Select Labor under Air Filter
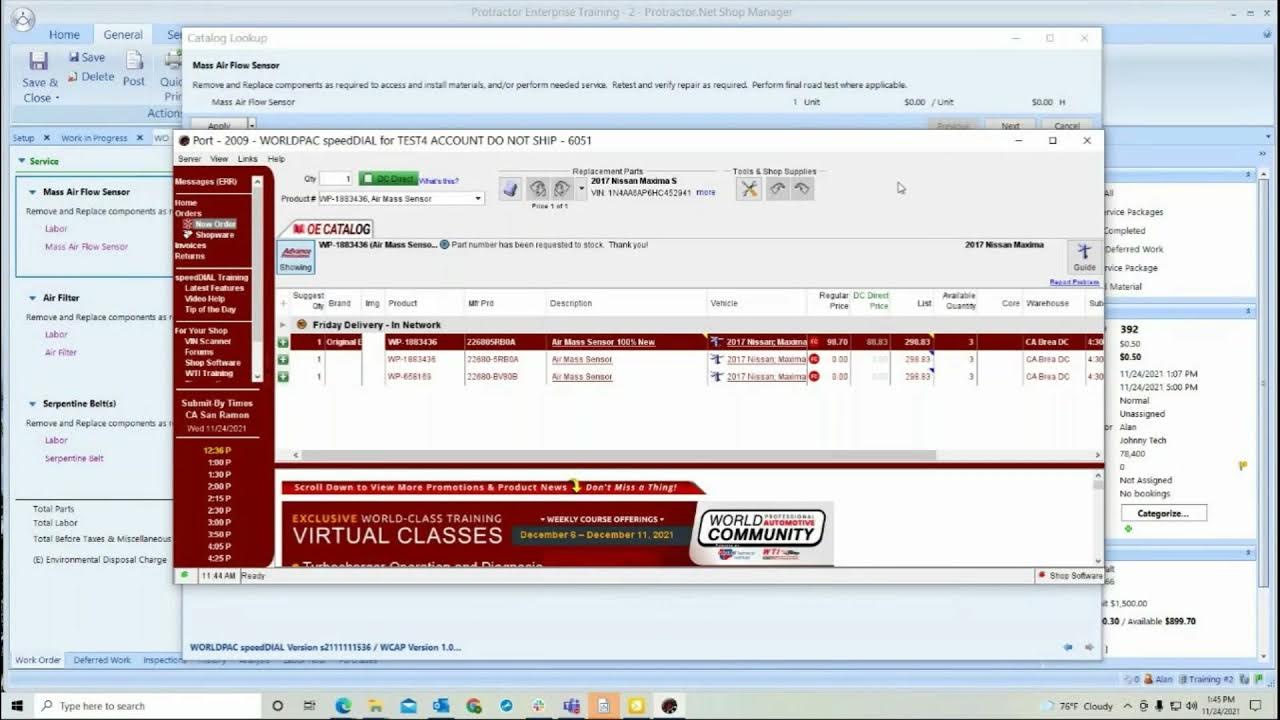Image resolution: width=1280 pixels, height=720 pixels. pyautogui.click(x=56, y=334)
